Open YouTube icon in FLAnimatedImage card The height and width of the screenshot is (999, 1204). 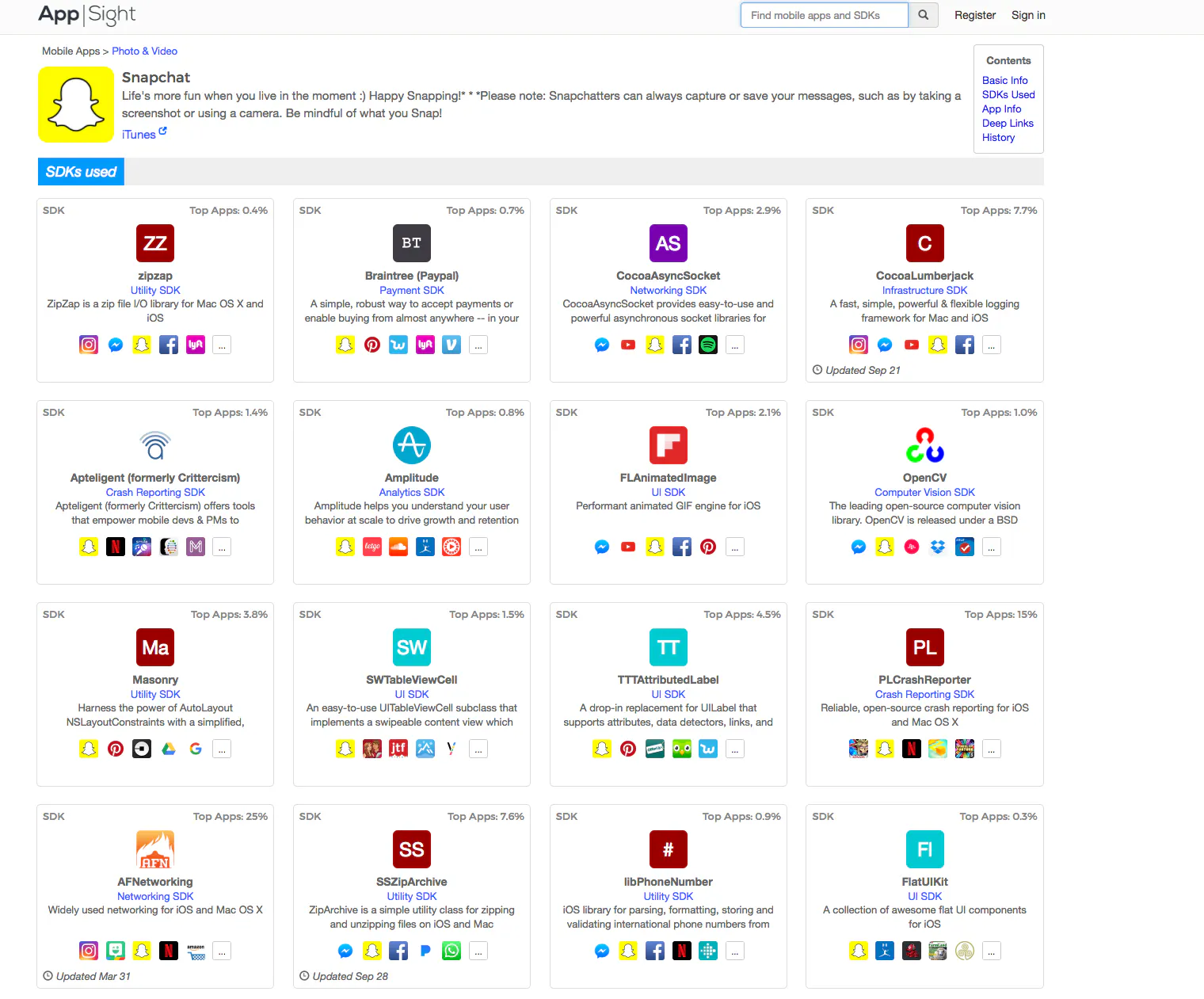click(628, 547)
